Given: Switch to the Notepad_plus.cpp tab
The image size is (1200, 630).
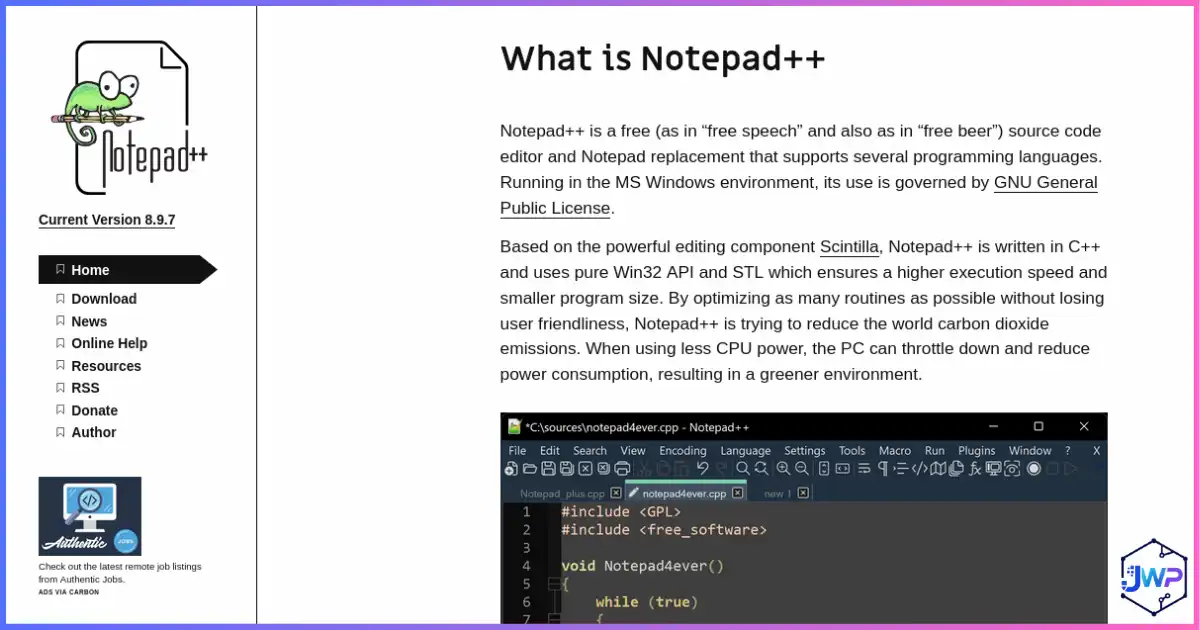Looking at the screenshot, I should pos(562,493).
